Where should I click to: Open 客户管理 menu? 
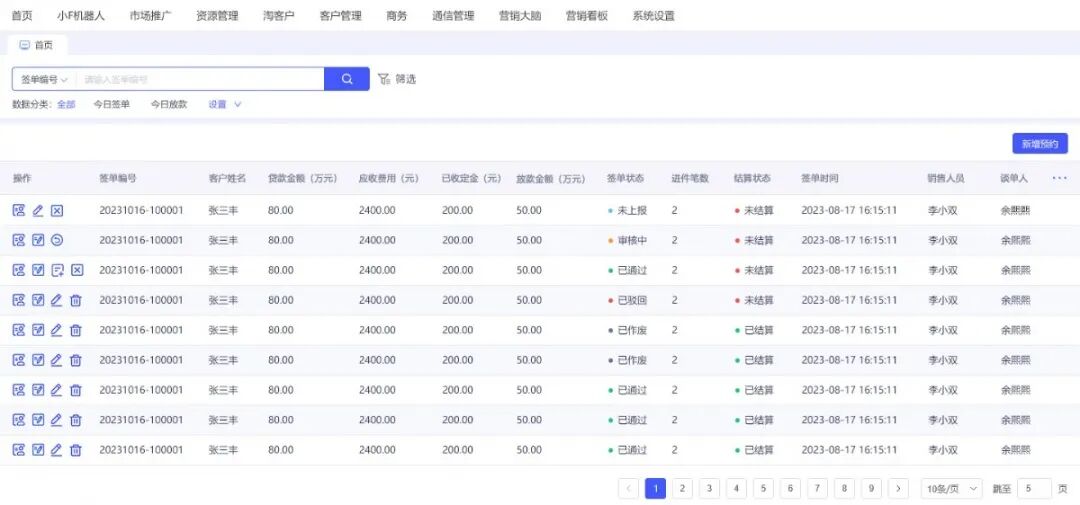(x=340, y=16)
